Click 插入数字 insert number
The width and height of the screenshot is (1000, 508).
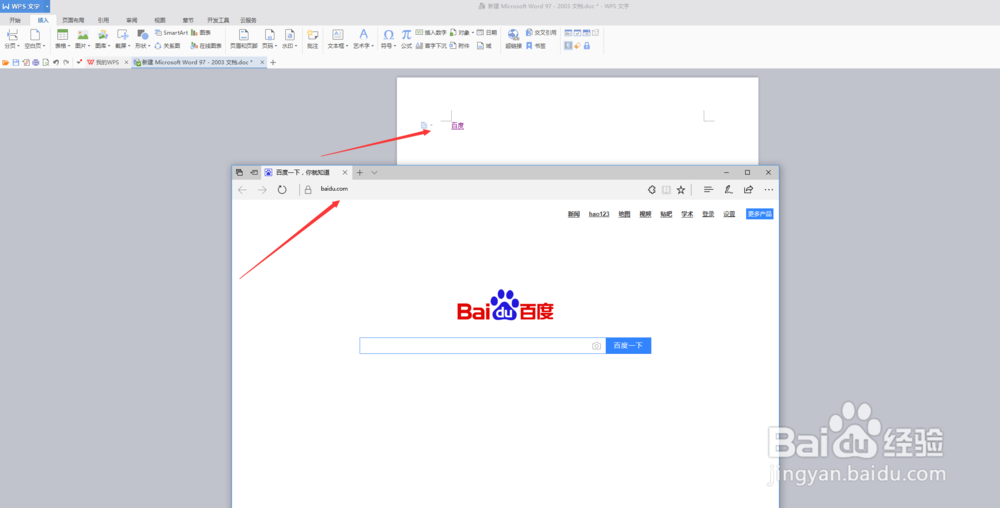431,32
